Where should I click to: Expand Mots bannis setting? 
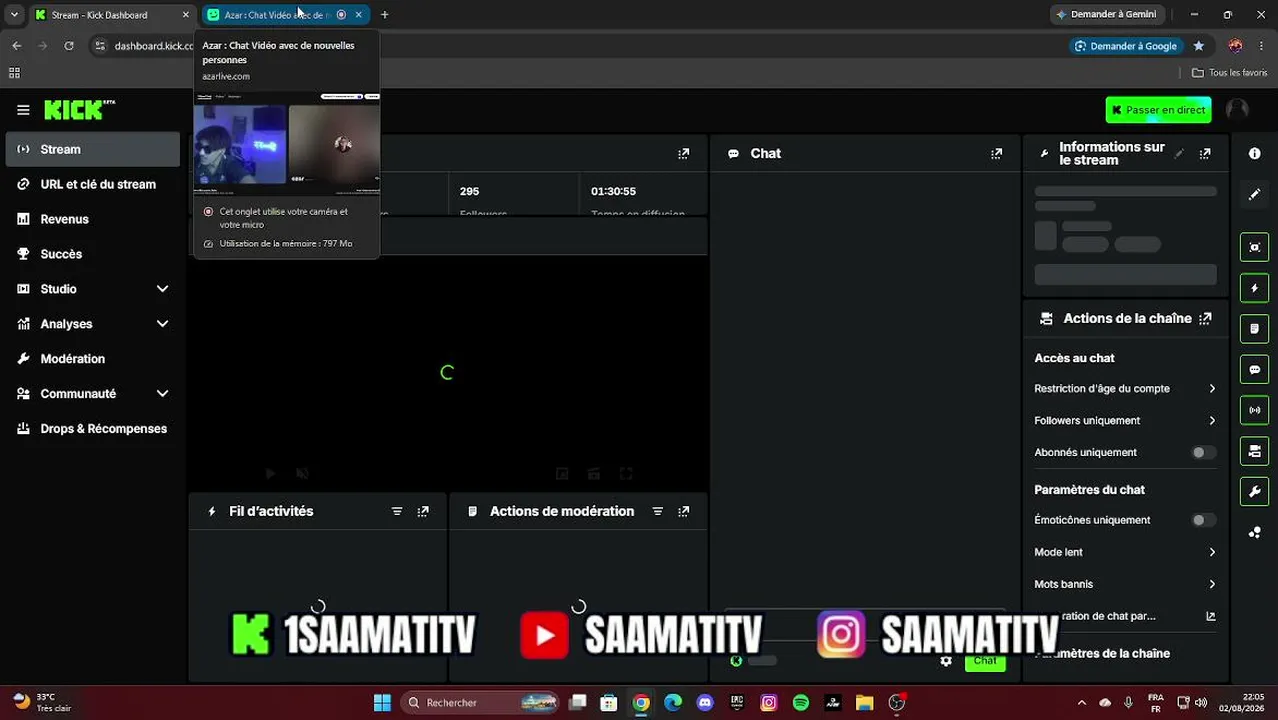tap(1125, 584)
